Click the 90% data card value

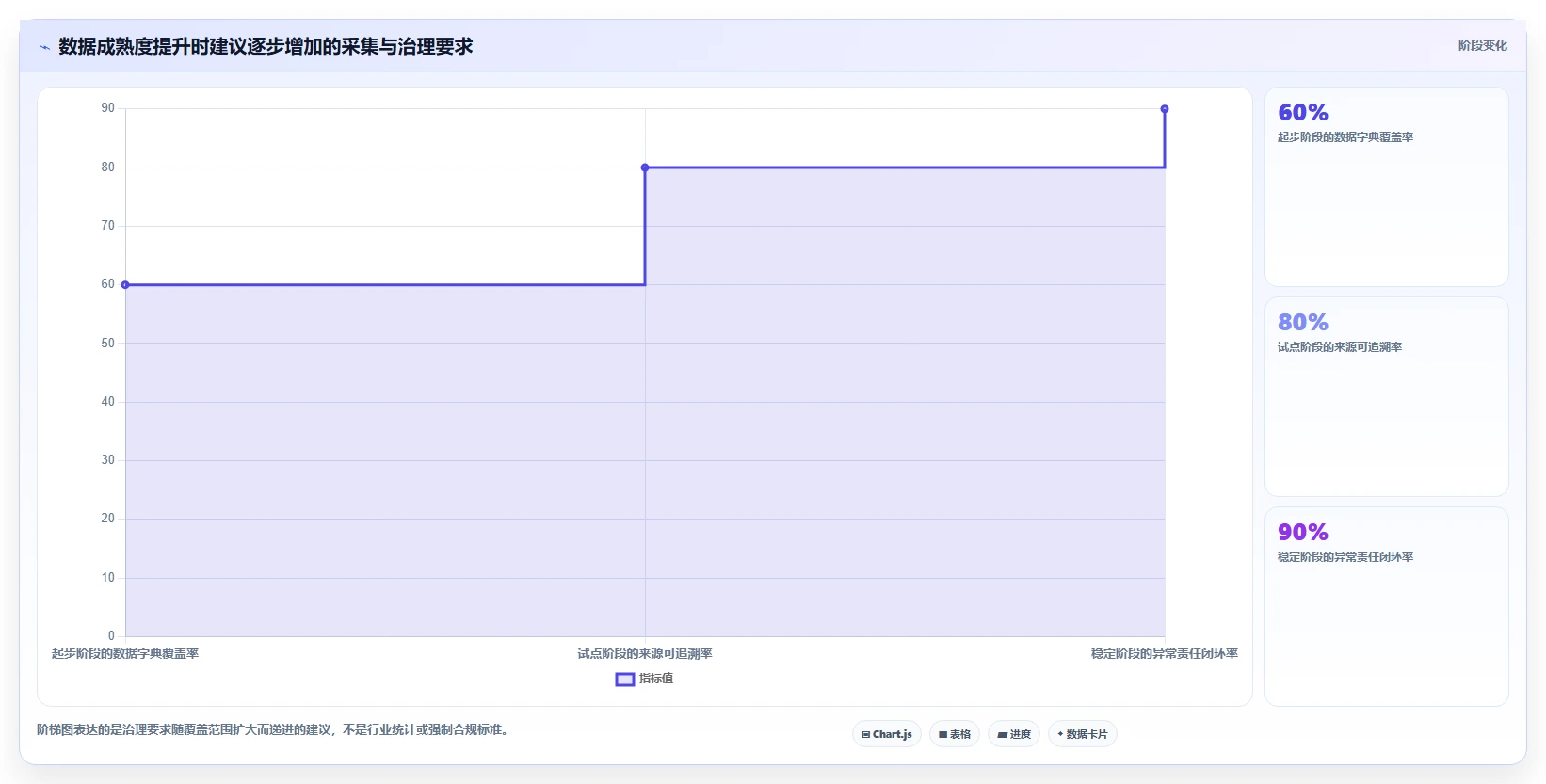click(1303, 533)
